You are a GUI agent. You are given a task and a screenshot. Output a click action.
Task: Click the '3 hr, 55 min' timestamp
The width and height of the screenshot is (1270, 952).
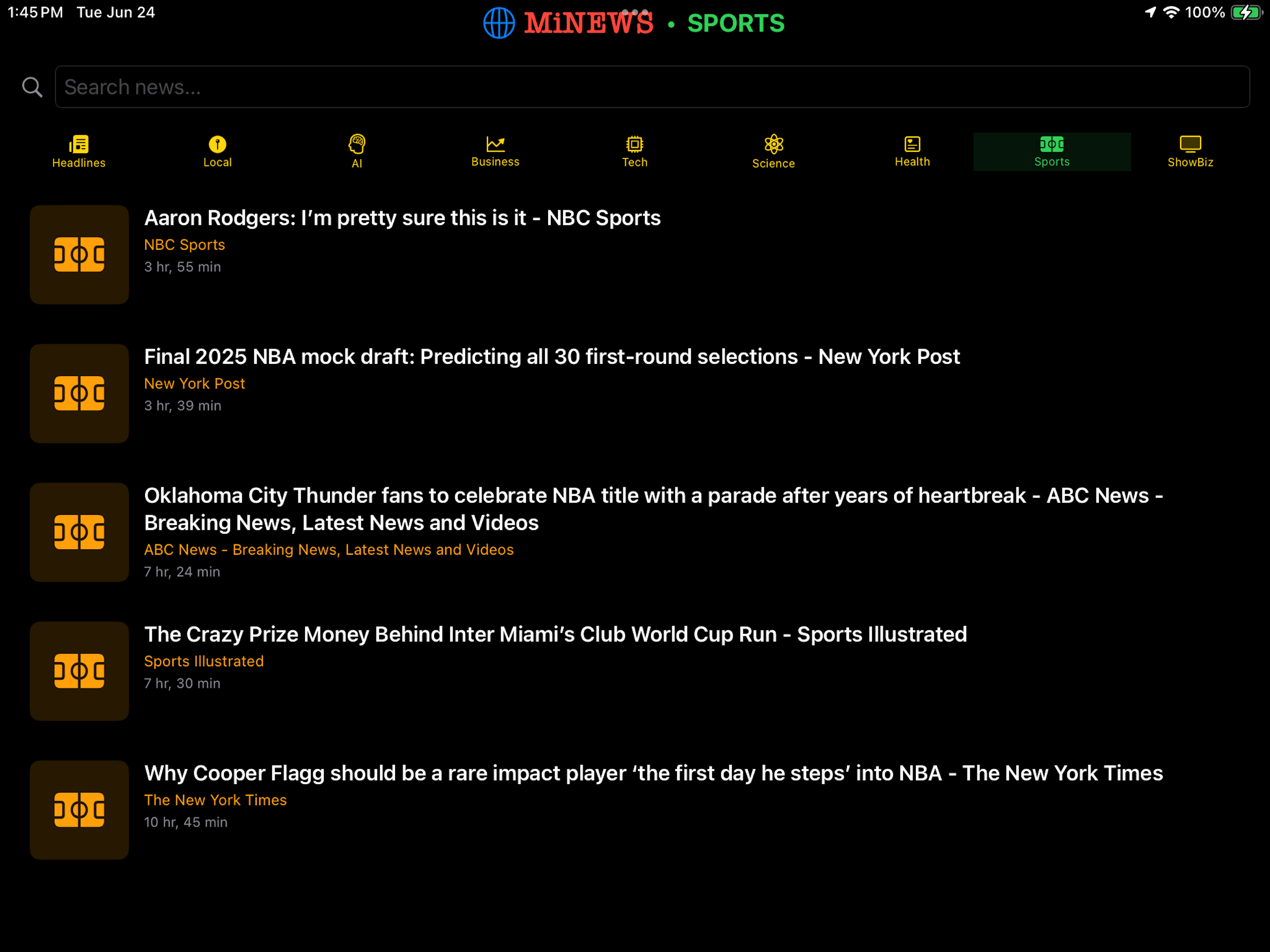[183, 267]
